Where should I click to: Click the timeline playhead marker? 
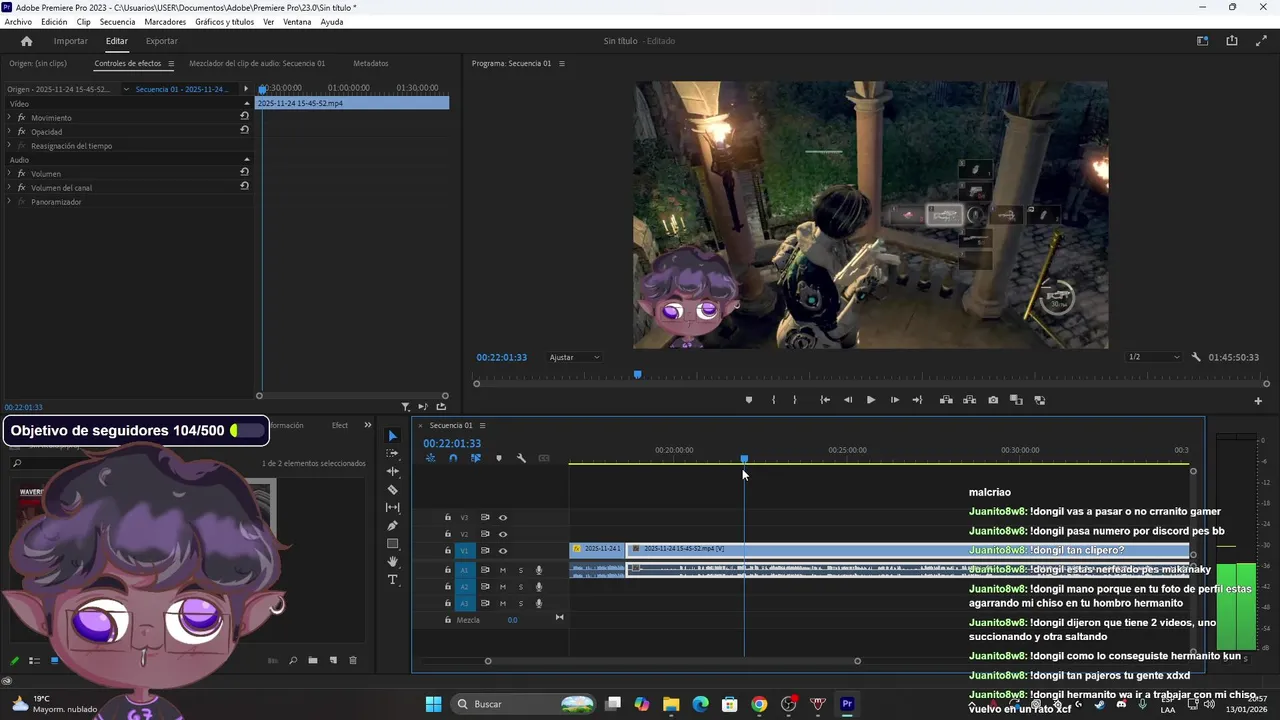(x=744, y=459)
